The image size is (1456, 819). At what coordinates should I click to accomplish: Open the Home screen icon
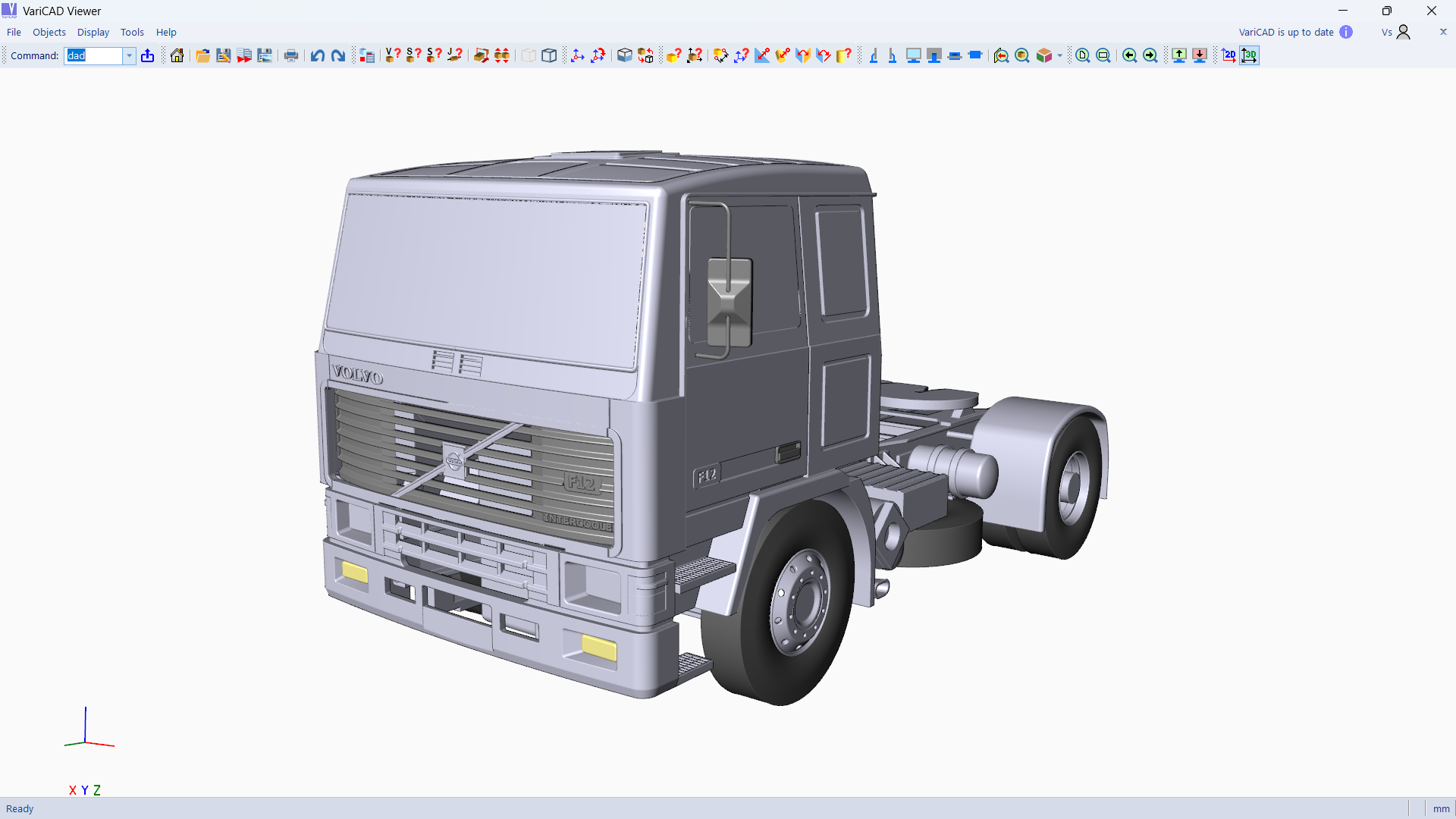coord(176,55)
